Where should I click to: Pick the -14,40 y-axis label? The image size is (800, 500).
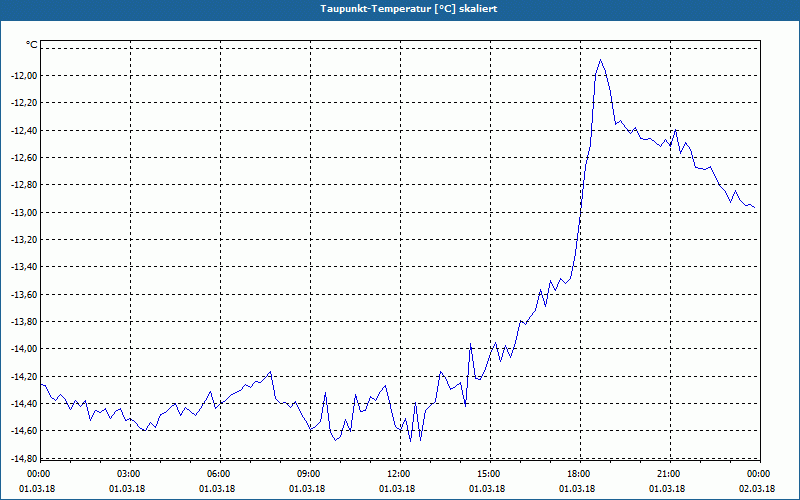(x=25, y=404)
